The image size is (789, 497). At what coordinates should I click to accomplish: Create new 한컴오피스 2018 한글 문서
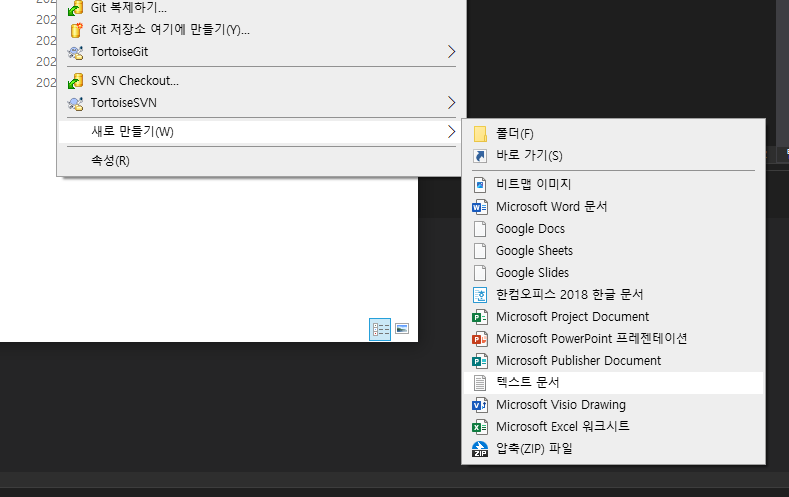(613, 295)
